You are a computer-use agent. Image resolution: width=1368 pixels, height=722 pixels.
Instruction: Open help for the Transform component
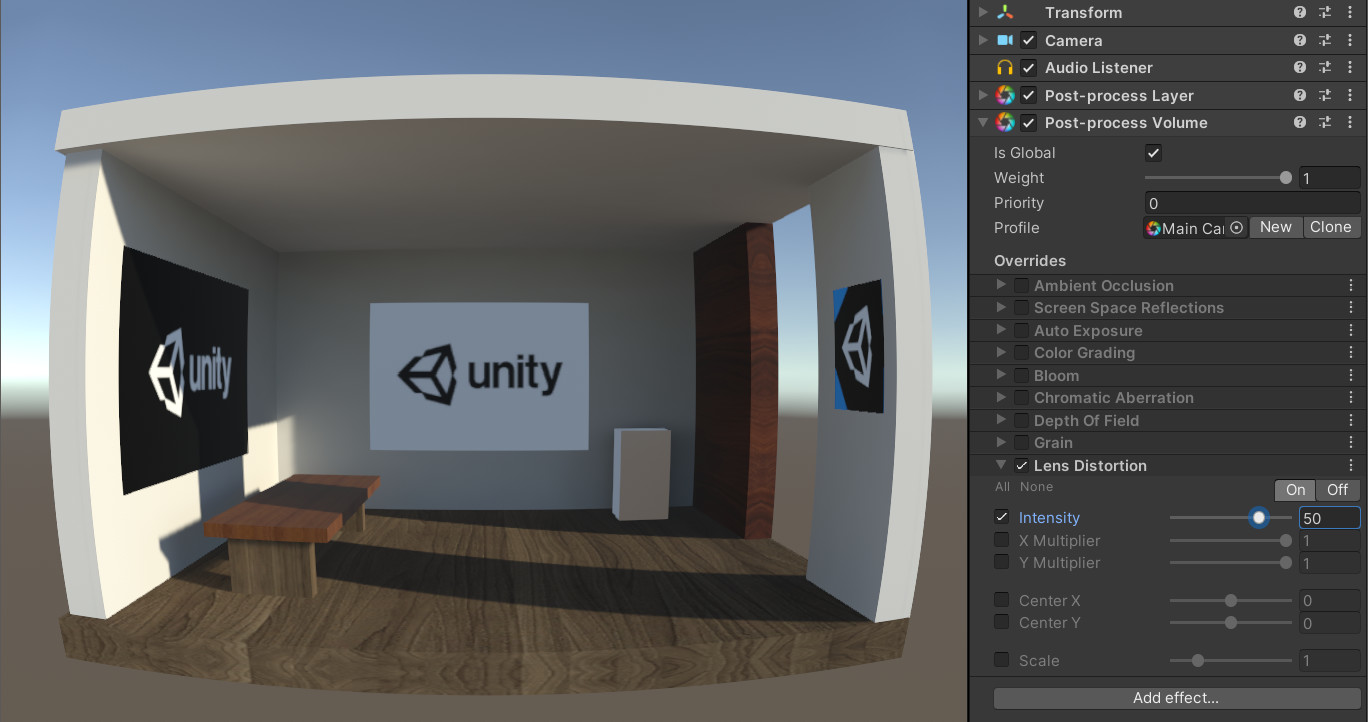click(x=1300, y=13)
